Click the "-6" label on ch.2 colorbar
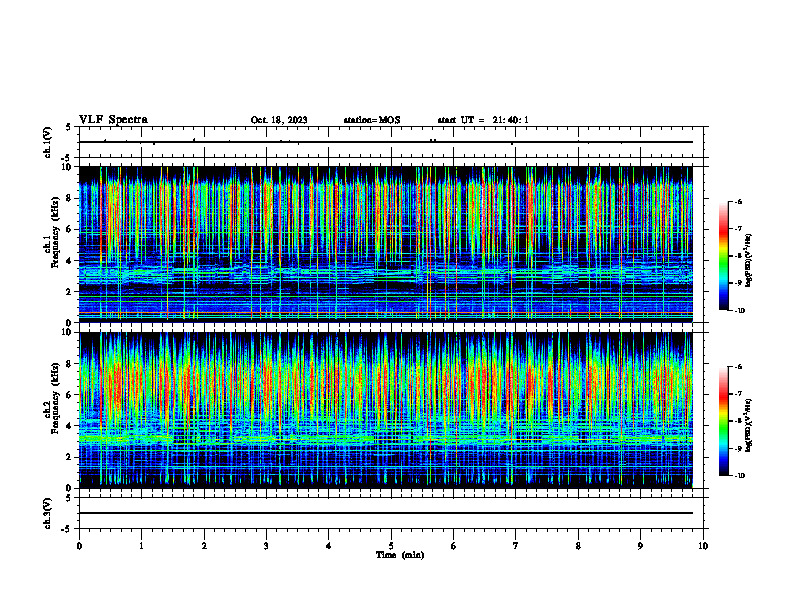The width and height of the screenshot is (792, 612). coord(738,367)
